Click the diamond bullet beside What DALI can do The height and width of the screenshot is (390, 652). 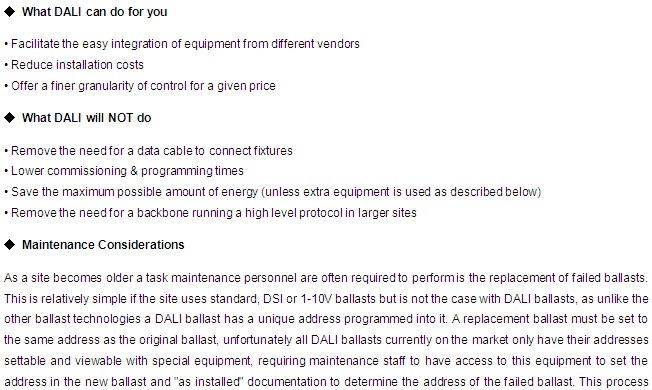(9, 12)
